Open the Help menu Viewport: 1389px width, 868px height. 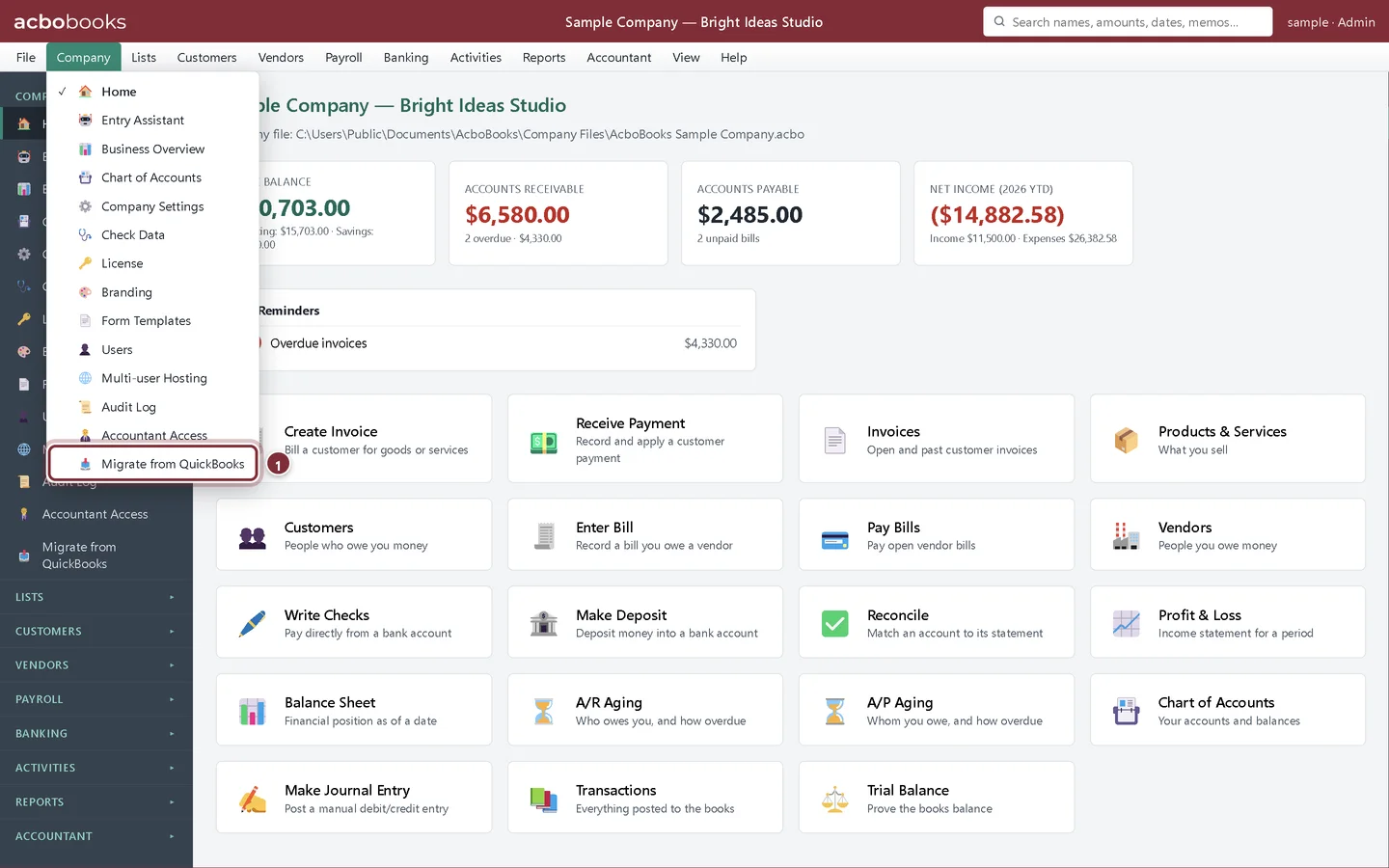coord(734,58)
